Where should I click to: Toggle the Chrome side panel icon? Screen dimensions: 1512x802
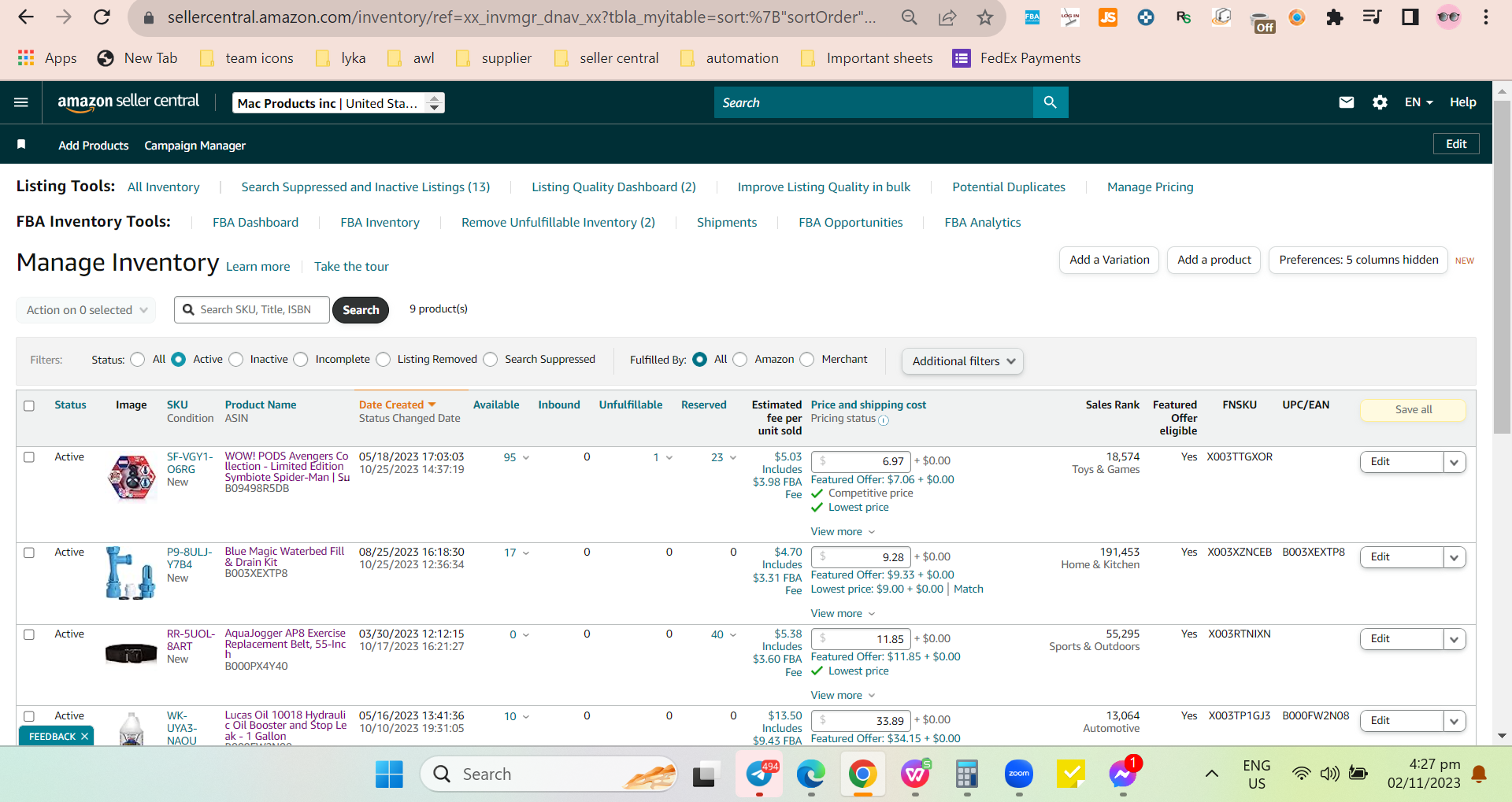[x=1410, y=17]
